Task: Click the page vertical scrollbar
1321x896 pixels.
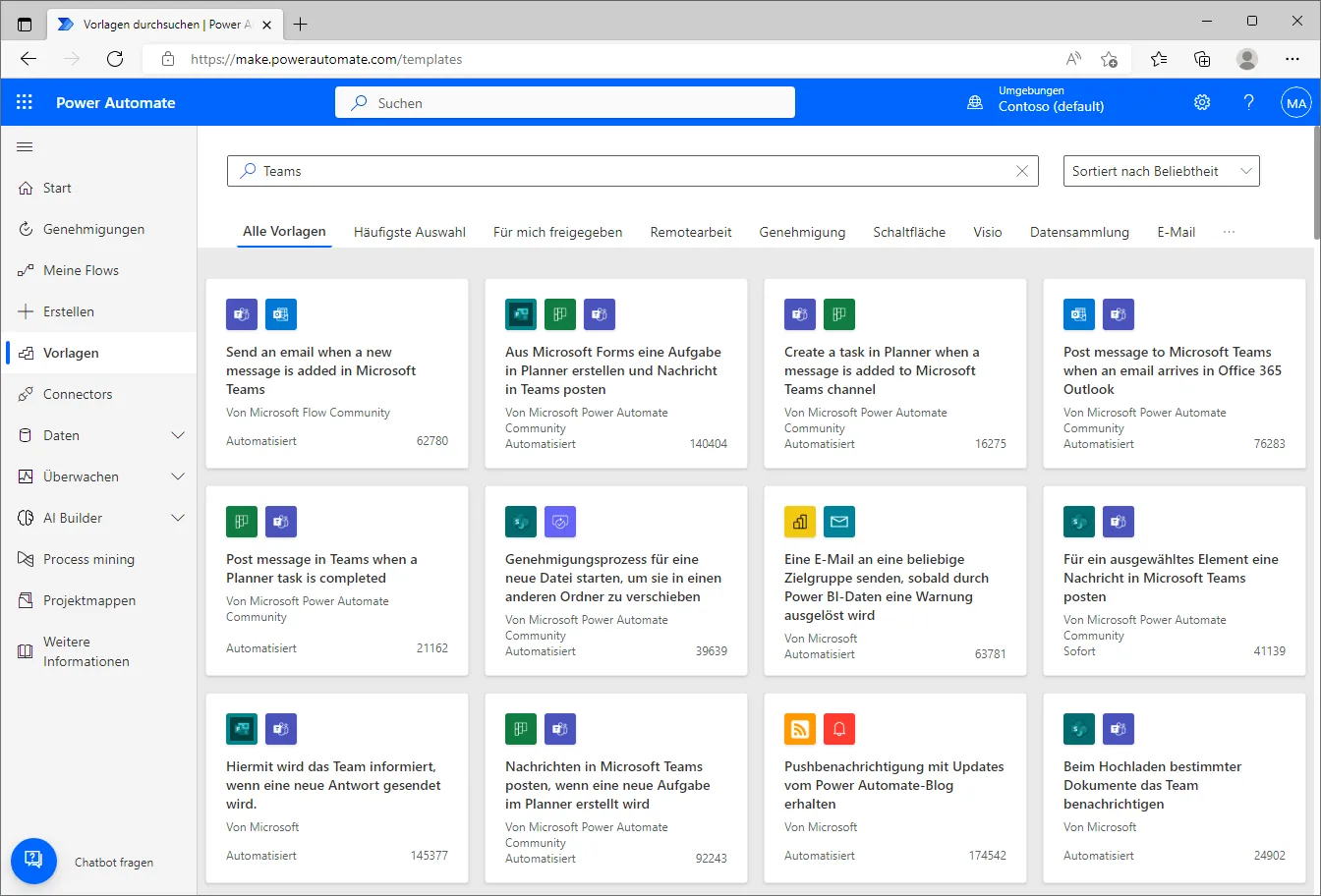Action: (x=1316, y=183)
